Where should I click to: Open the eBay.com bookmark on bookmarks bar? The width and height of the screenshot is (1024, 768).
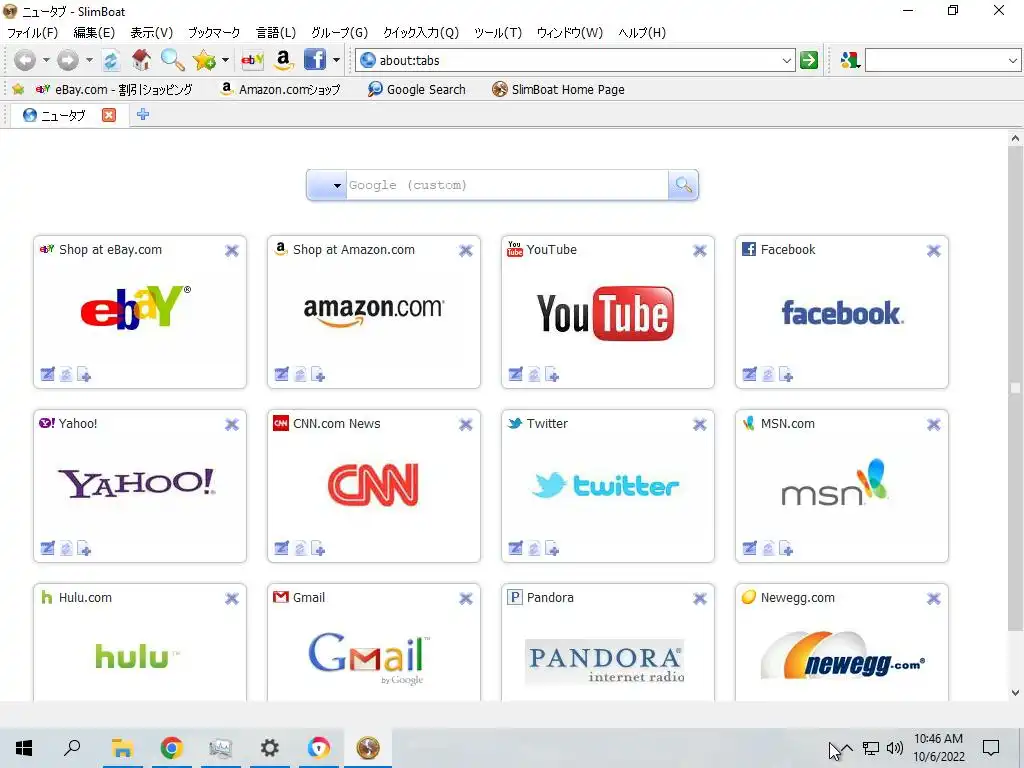(114, 89)
